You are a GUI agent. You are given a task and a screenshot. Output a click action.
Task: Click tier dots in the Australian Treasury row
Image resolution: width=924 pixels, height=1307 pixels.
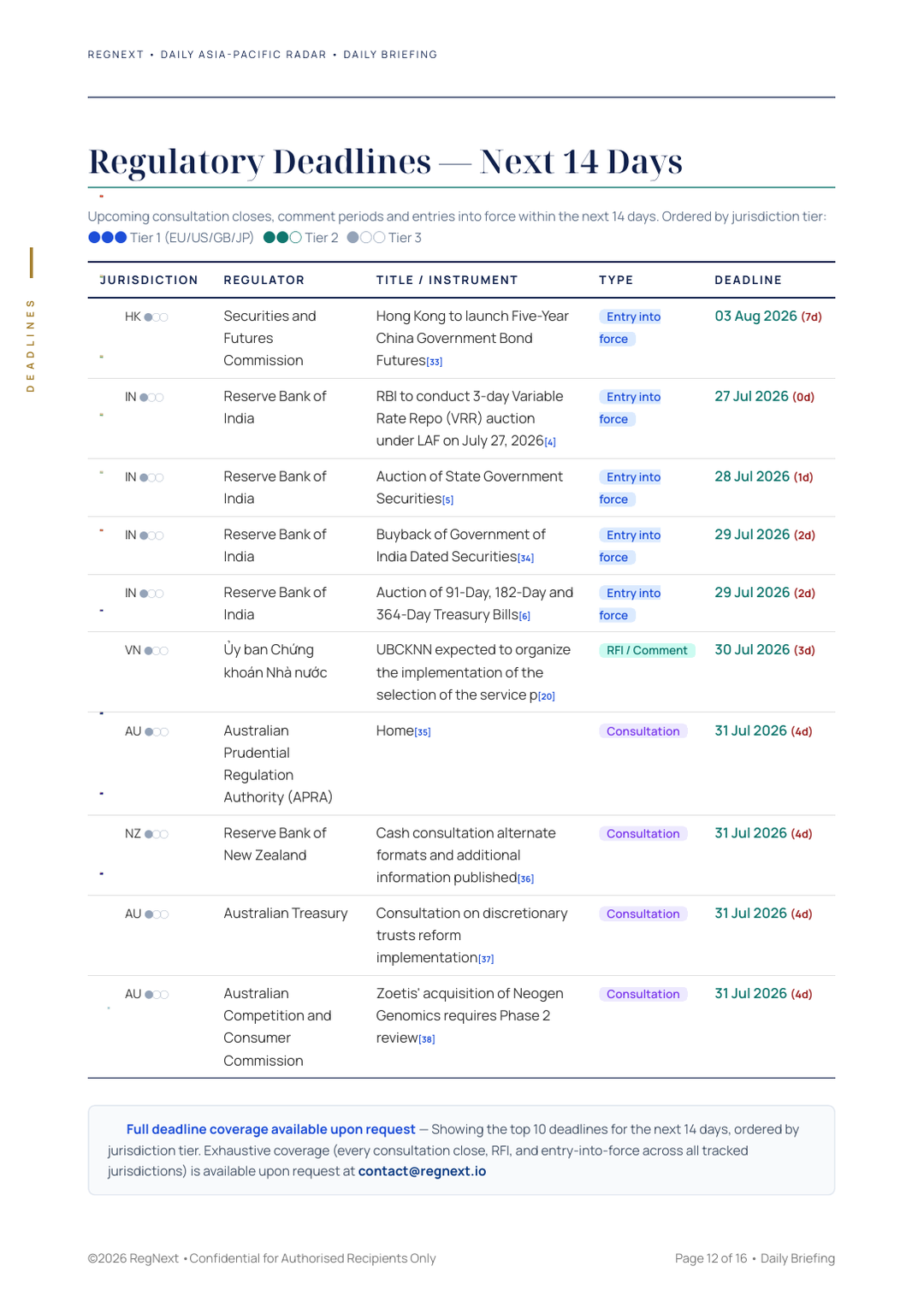157,914
